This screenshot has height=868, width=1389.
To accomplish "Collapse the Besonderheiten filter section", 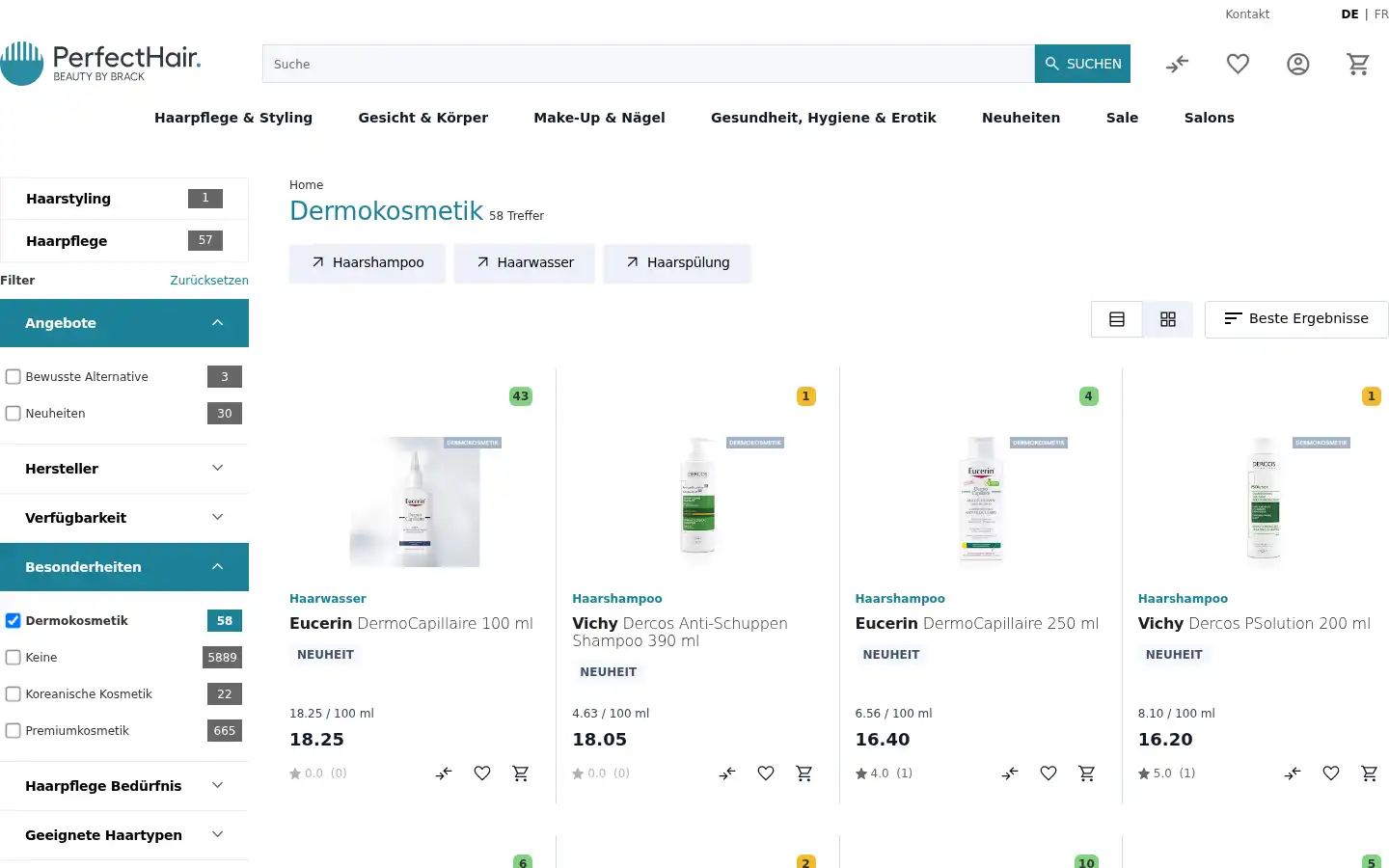I will point(124,567).
